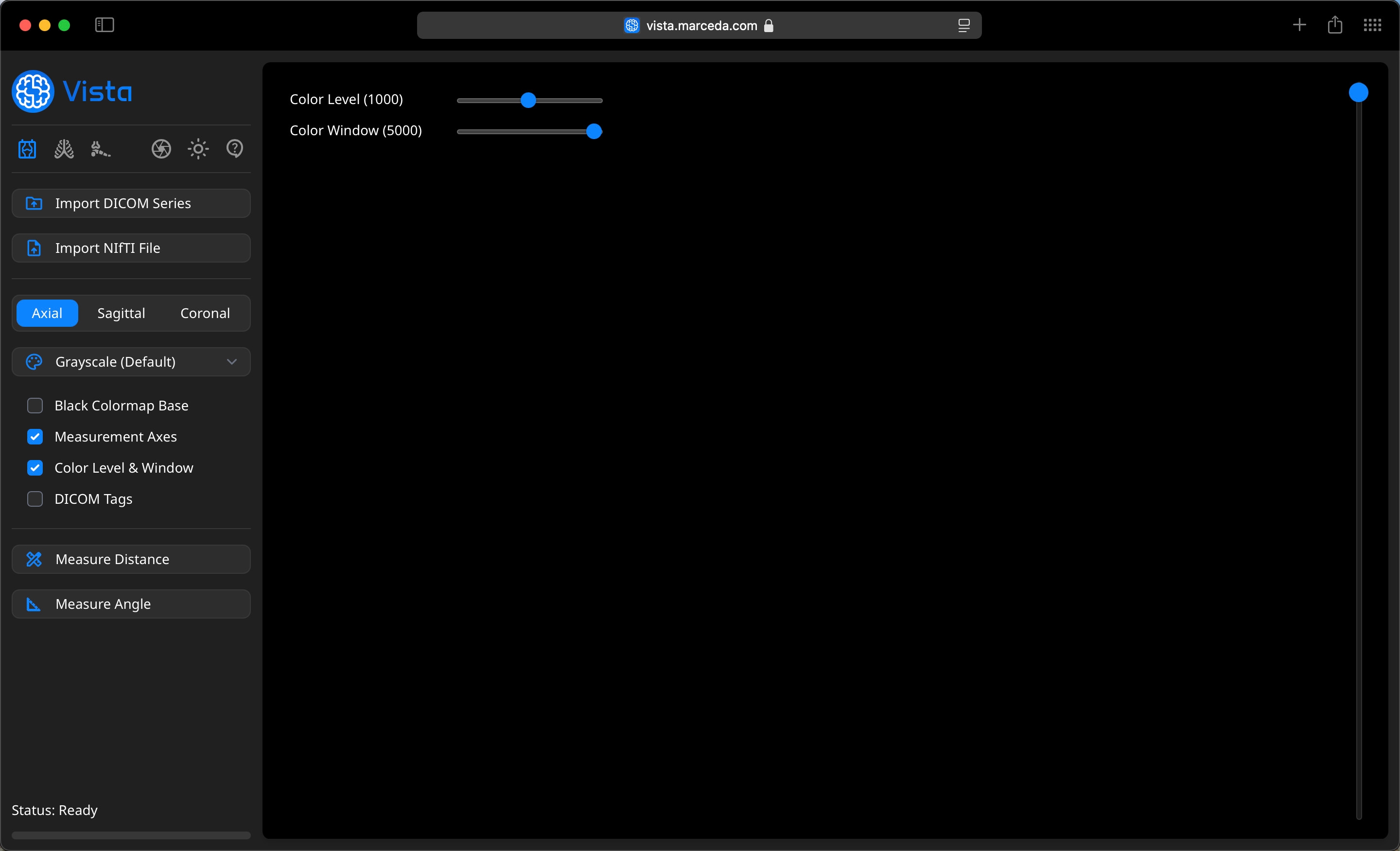Click the vertical slice slider handle on the right
The image size is (1400, 851).
[x=1359, y=92]
